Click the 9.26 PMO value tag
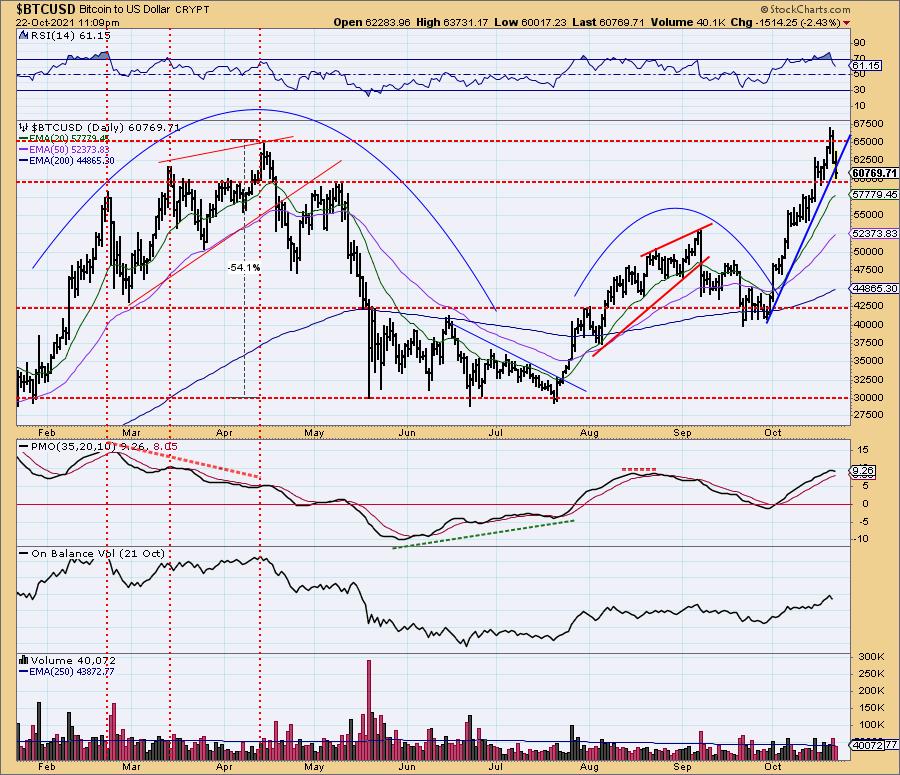Image resolution: width=900 pixels, height=775 pixels. click(x=863, y=471)
